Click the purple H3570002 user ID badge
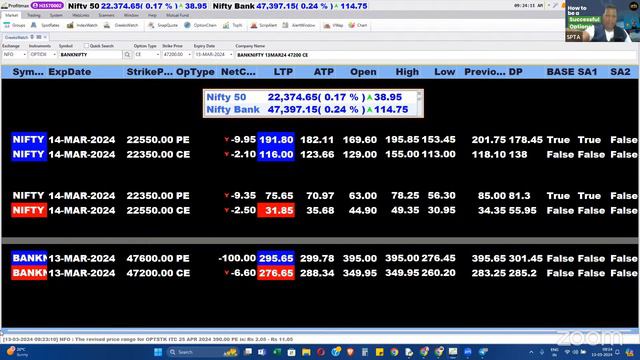 click(x=47, y=6)
